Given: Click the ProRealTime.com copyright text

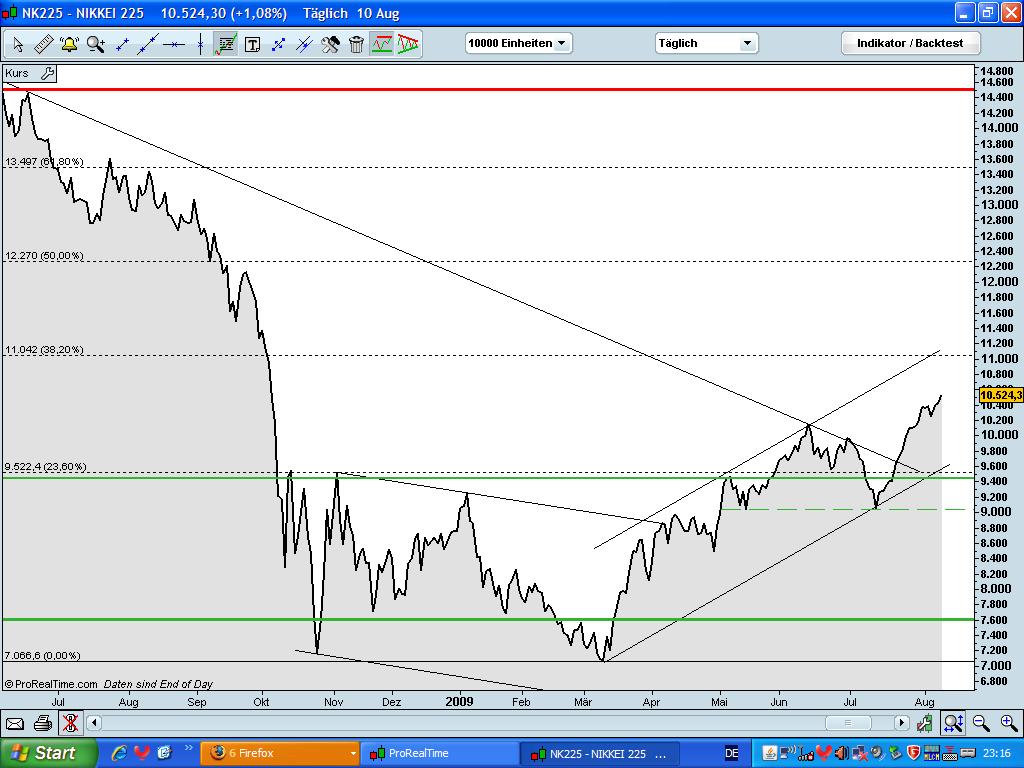Looking at the screenshot, I should point(51,684).
